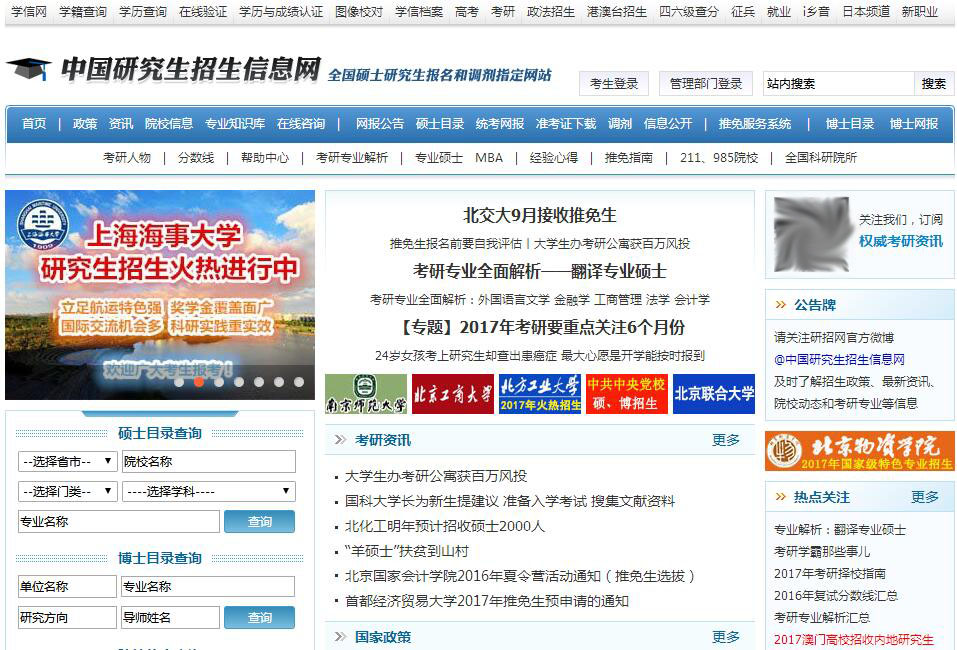Open the 更多 link for 考研资讯
957x650 pixels.
point(729,437)
